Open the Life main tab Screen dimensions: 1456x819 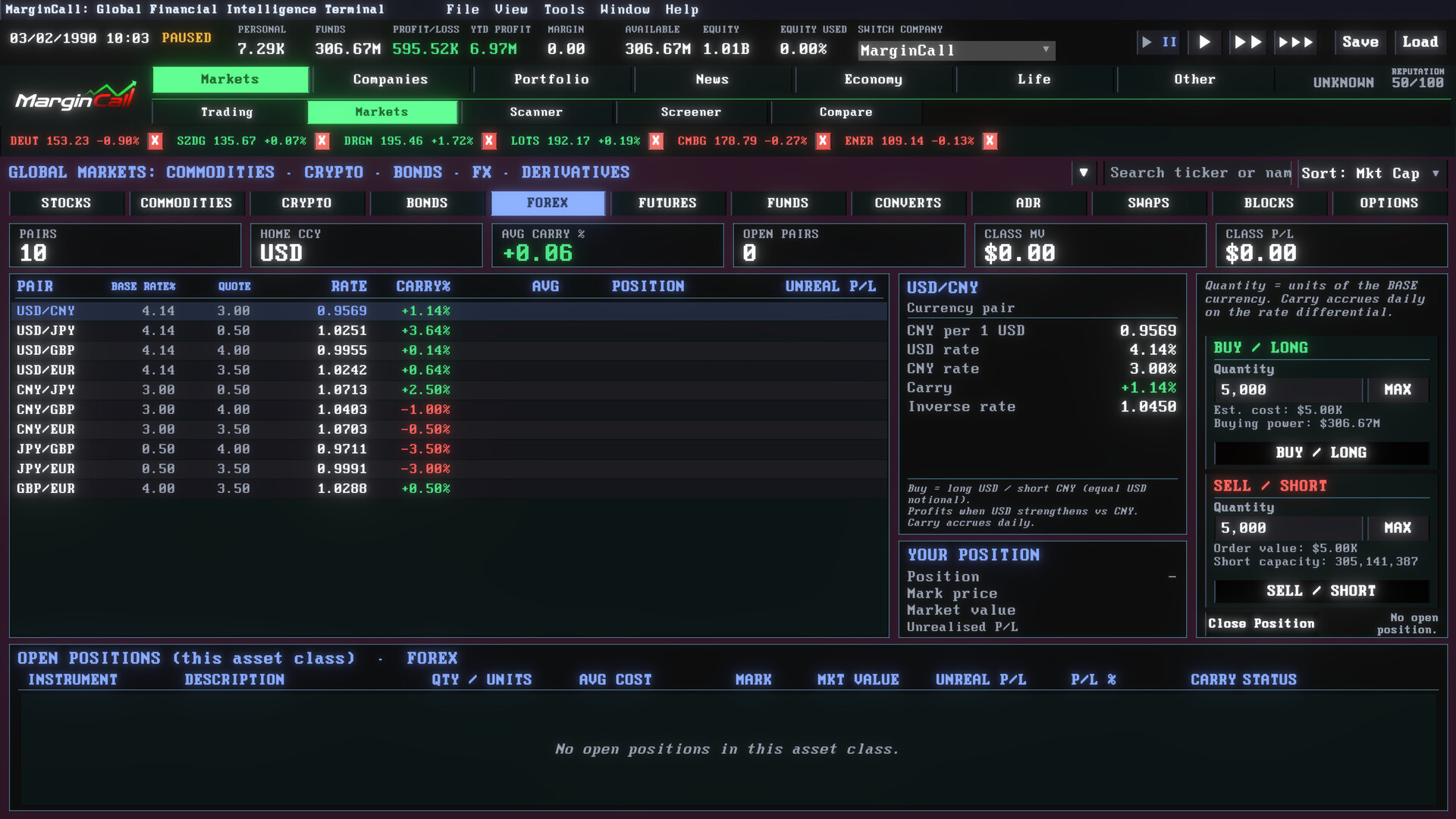[x=1034, y=80]
